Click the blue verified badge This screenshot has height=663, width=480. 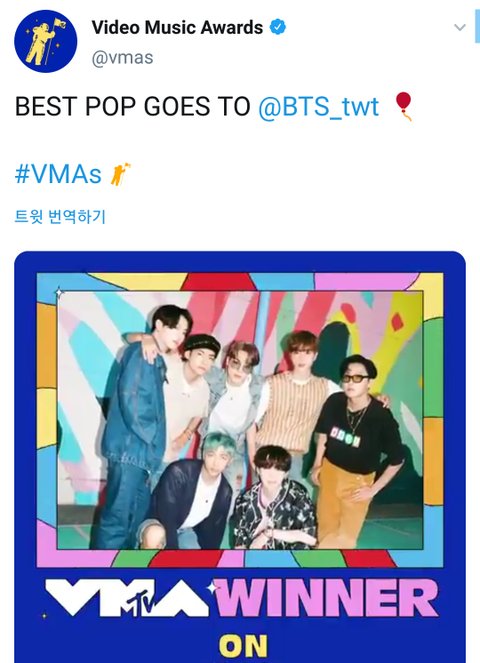(x=278, y=27)
